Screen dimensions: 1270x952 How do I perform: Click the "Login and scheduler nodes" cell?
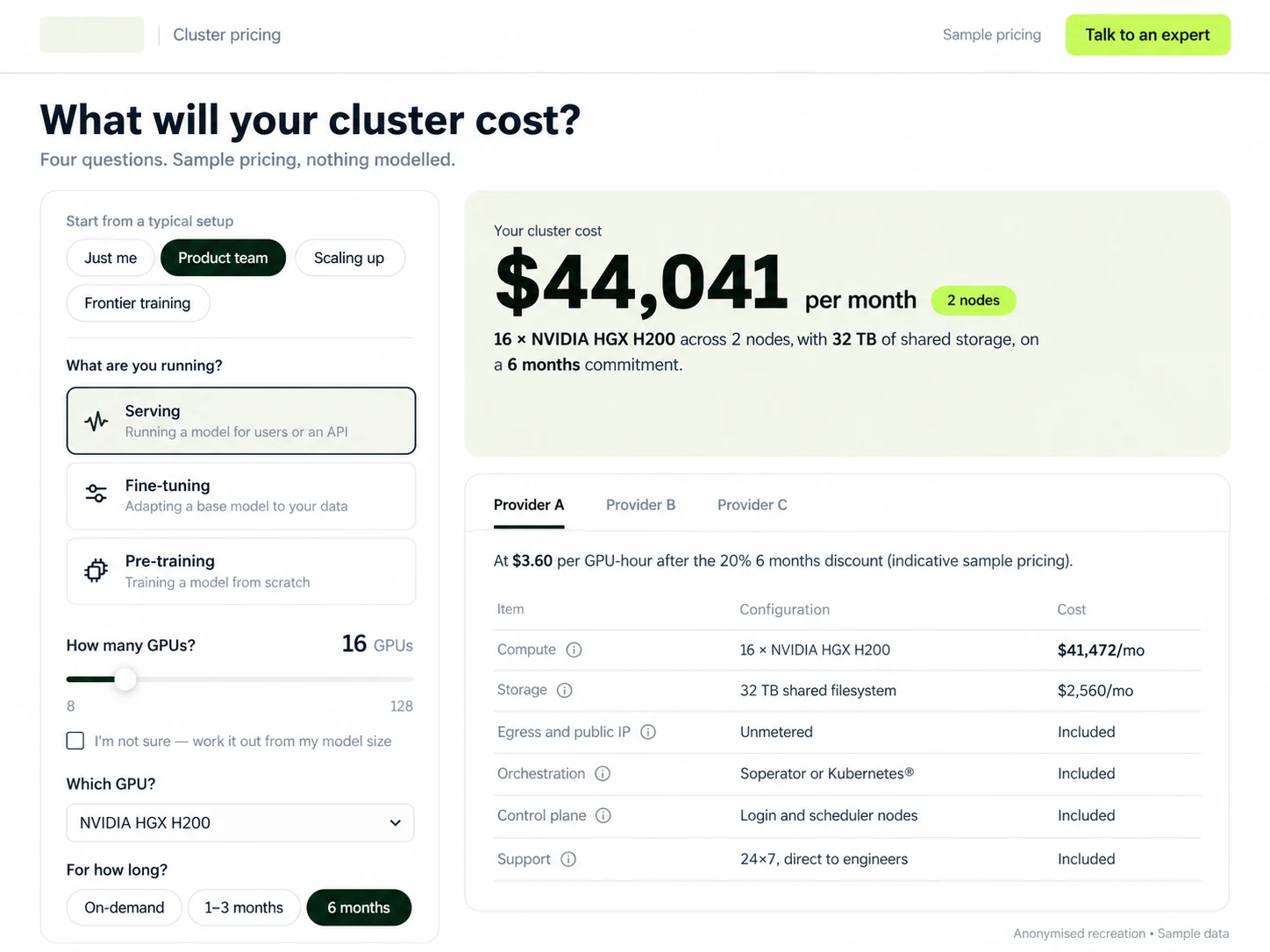coord(829,815)
